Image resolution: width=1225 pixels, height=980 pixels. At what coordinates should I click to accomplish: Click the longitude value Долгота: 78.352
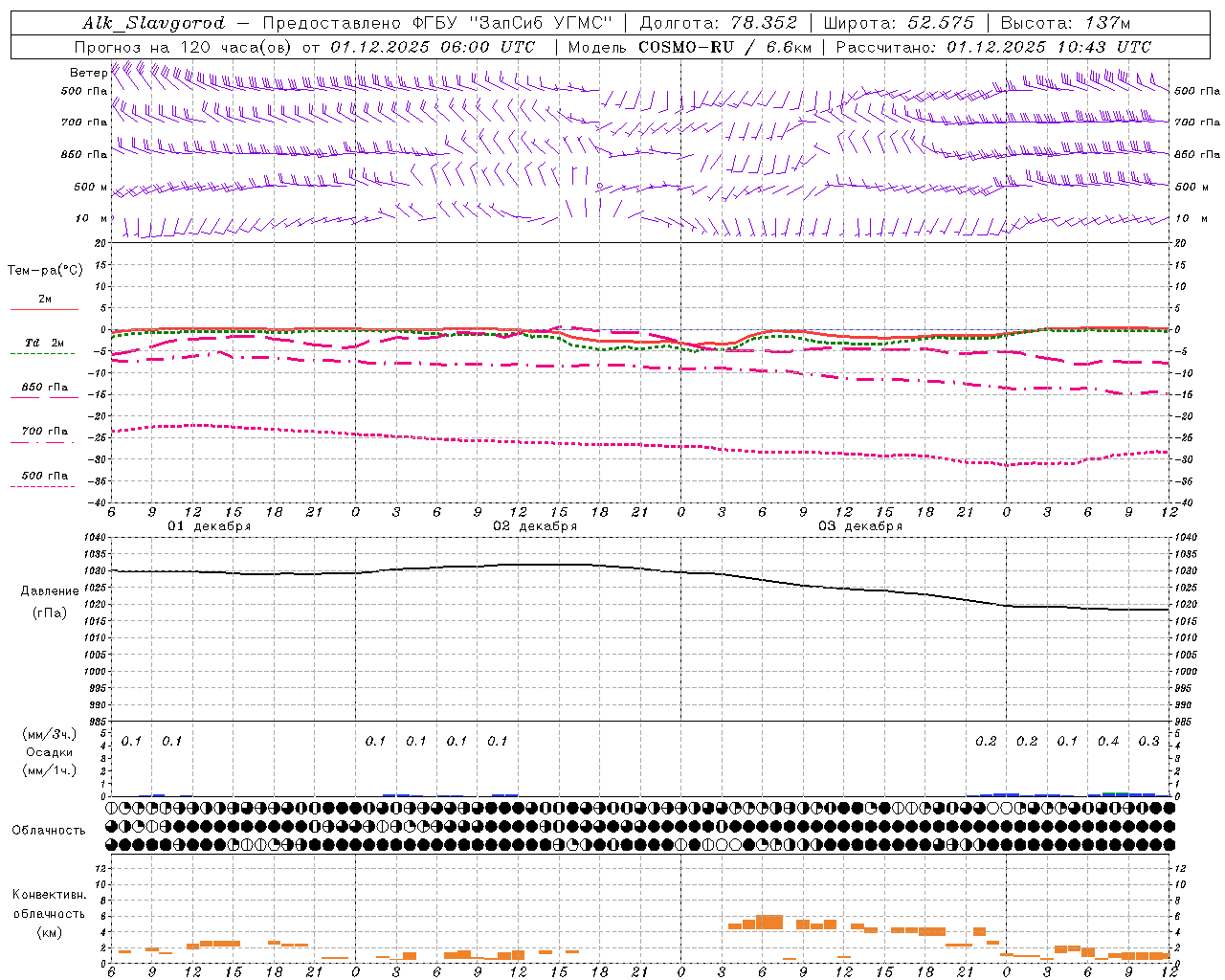(x=718, y=23)
